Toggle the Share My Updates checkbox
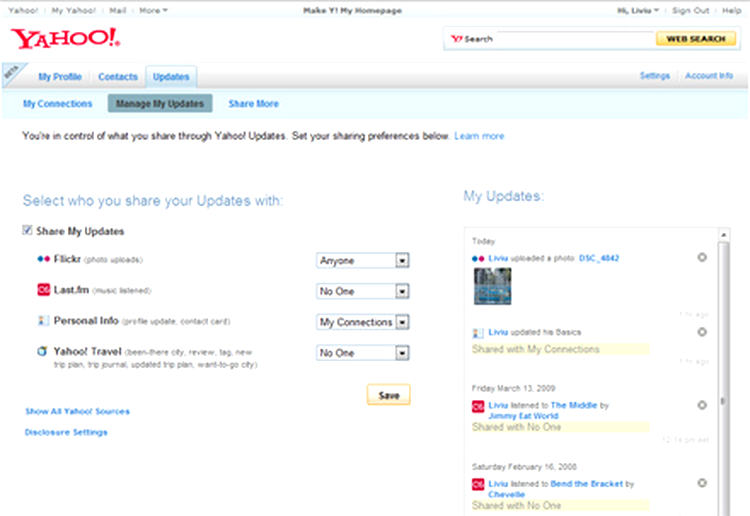 [27, 231]
